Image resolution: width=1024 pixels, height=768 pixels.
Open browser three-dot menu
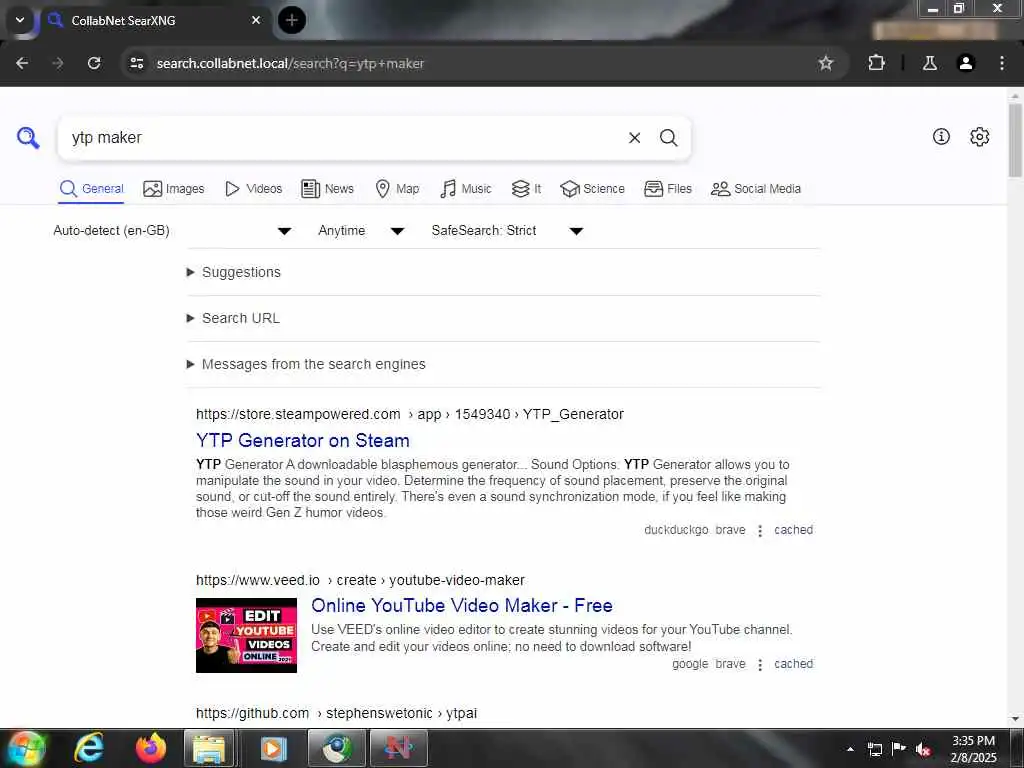coord(1002,63)
